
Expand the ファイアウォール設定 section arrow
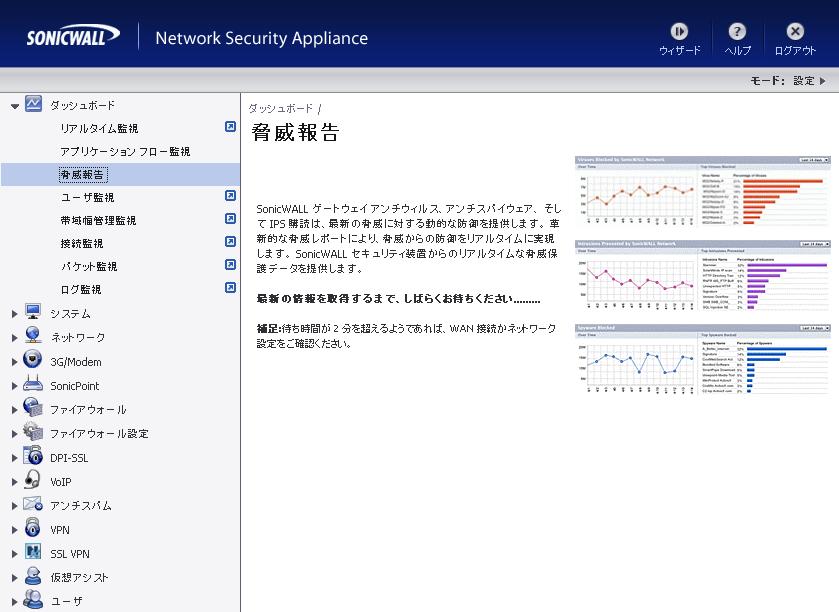14,434
